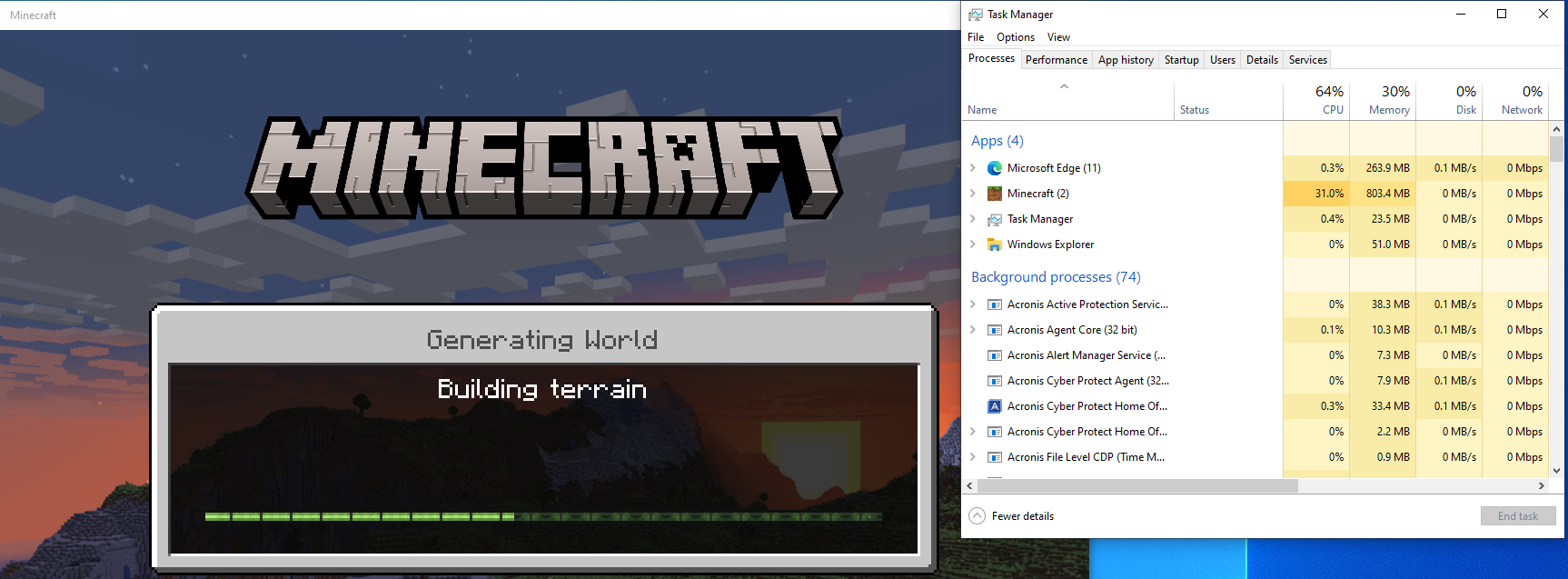The image size is (1568, 579).
Task: Click the Acronis Active Protection Service icon
Action: coord(995,304)
